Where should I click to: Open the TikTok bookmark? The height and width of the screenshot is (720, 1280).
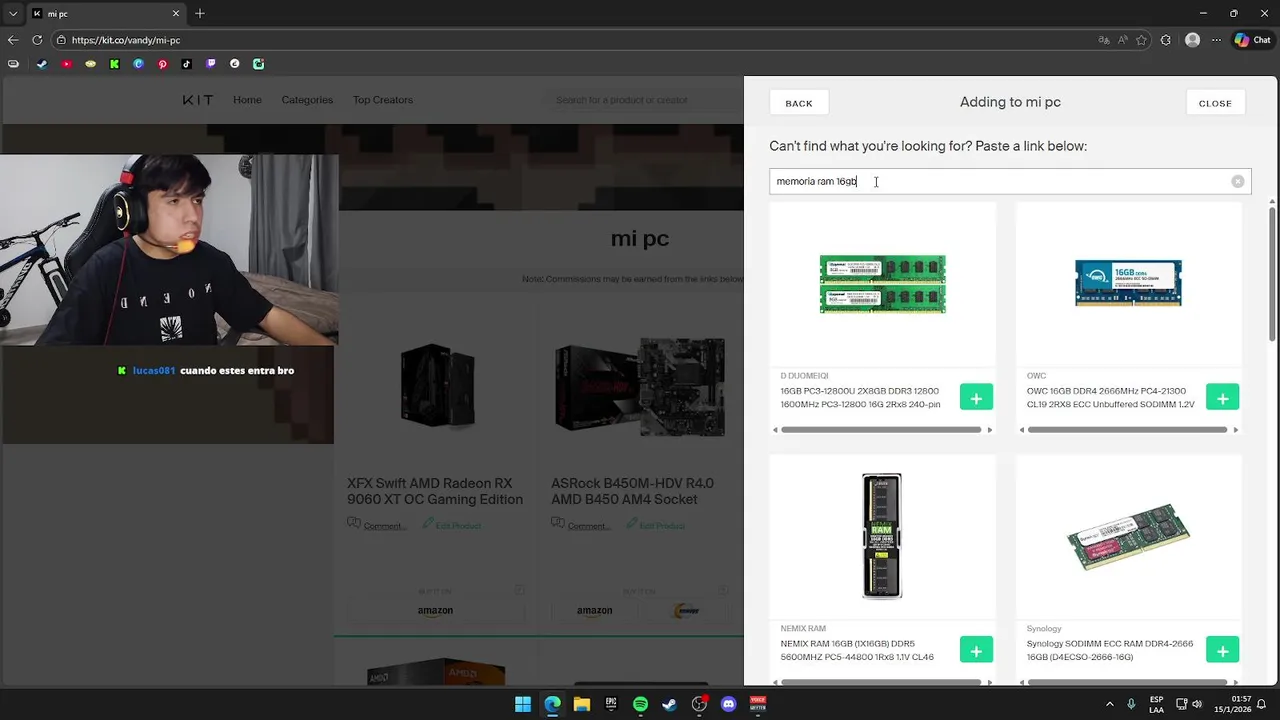click(186, 64)
